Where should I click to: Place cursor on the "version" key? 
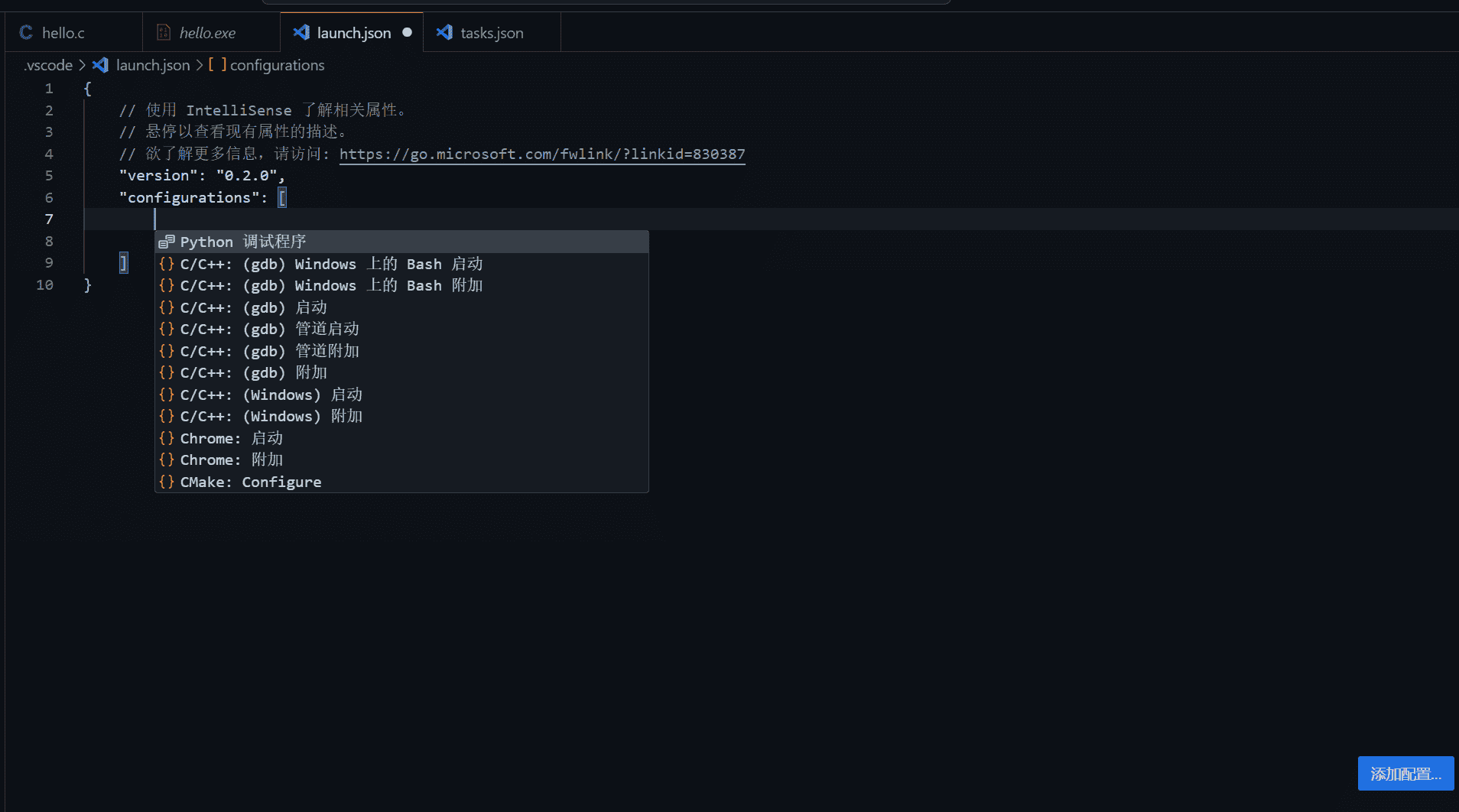click(x=158, y=175)
